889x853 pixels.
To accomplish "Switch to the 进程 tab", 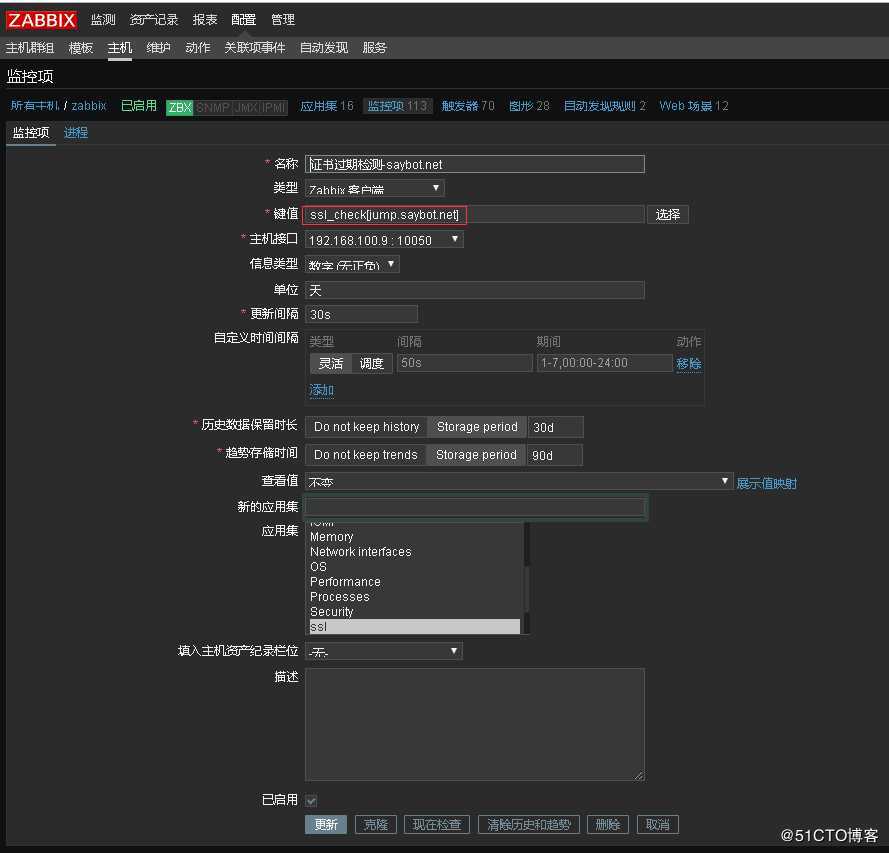I will [76, 133].
